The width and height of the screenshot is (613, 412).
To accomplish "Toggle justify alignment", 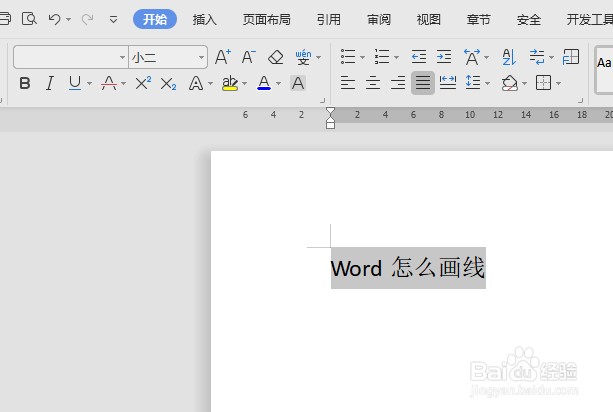I will tap(423, 83).
